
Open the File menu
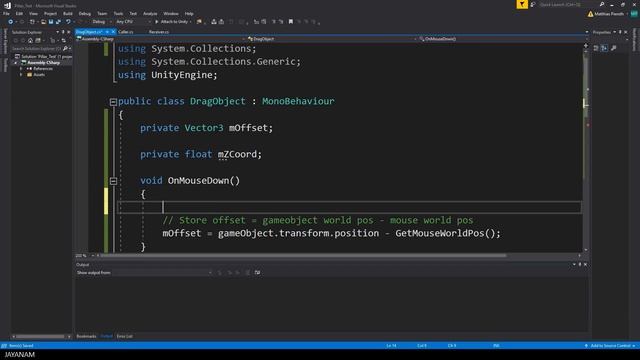click(x=6, y=13)
